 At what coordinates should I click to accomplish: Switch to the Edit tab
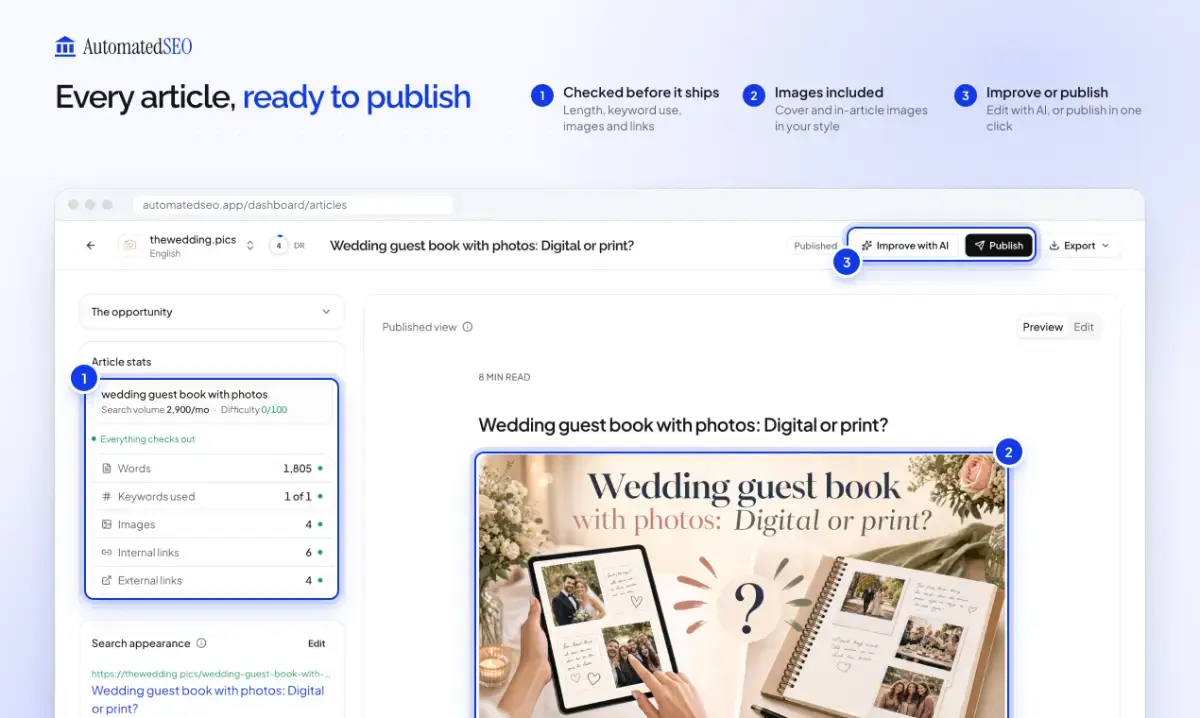click(x=1083, y=327)
